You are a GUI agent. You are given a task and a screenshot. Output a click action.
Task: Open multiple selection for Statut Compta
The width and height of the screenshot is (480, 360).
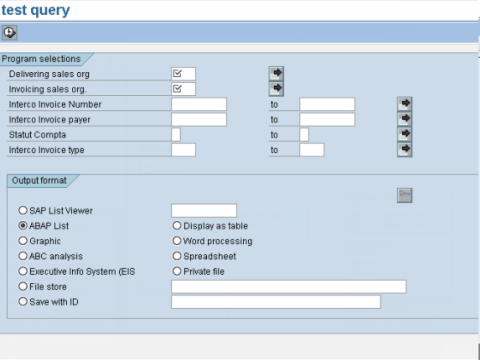(405, 134)
